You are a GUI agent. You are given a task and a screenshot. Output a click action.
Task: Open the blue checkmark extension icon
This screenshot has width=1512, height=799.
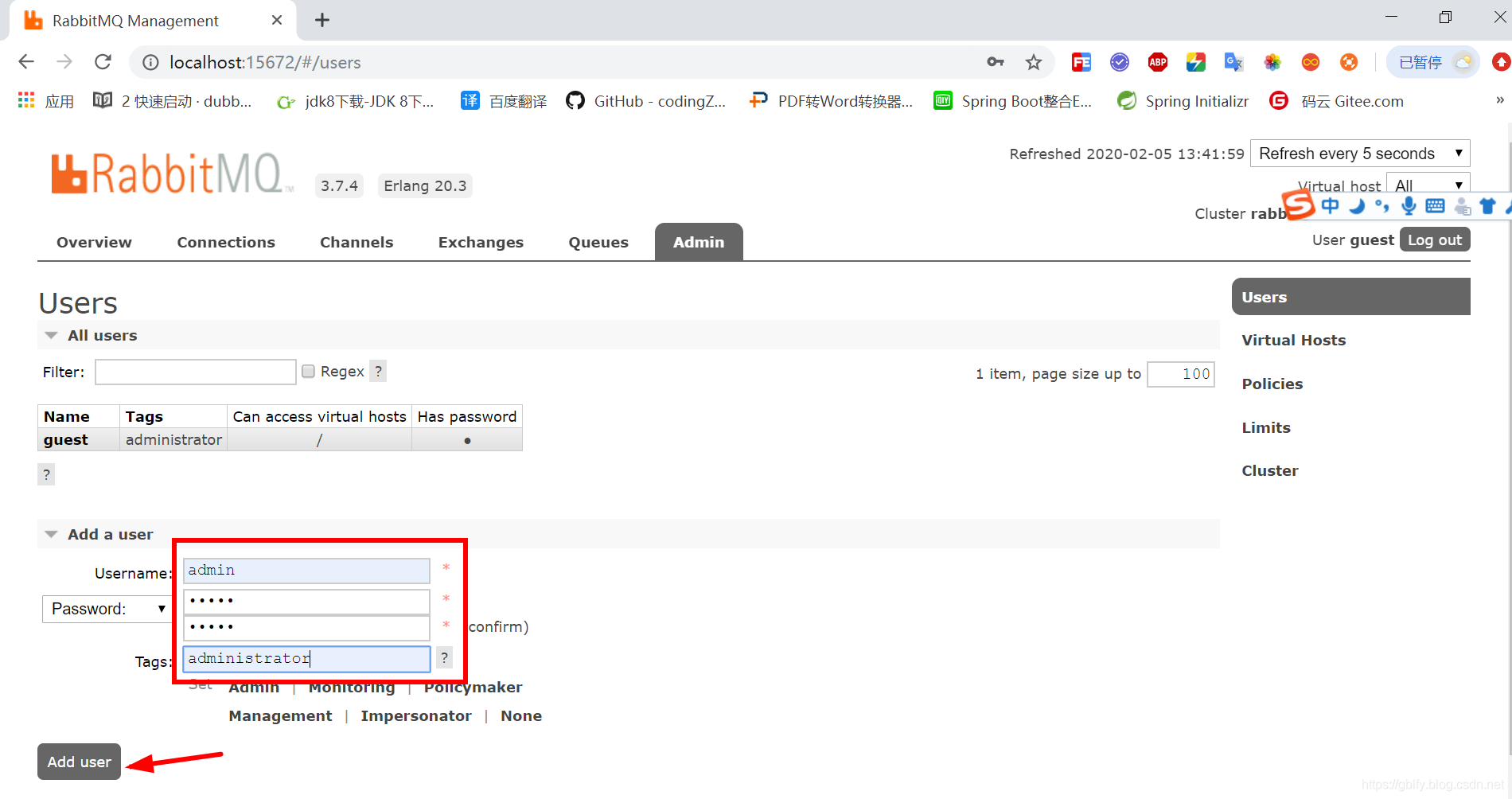click(1120, 62)
